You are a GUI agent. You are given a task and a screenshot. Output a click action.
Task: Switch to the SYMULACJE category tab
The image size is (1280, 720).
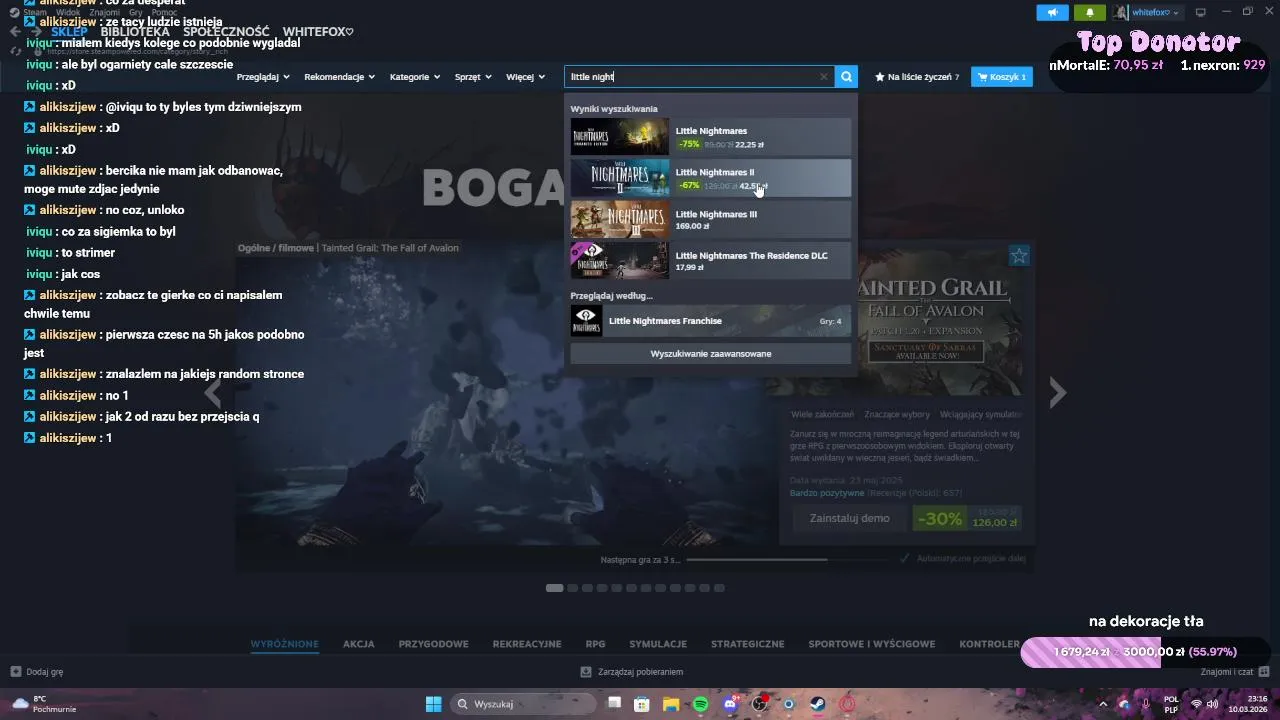tap(658, 644)
